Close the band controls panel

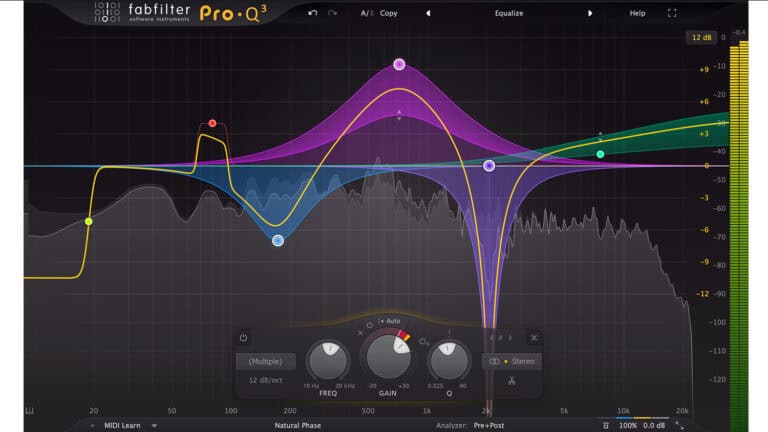tap(534, 337)
